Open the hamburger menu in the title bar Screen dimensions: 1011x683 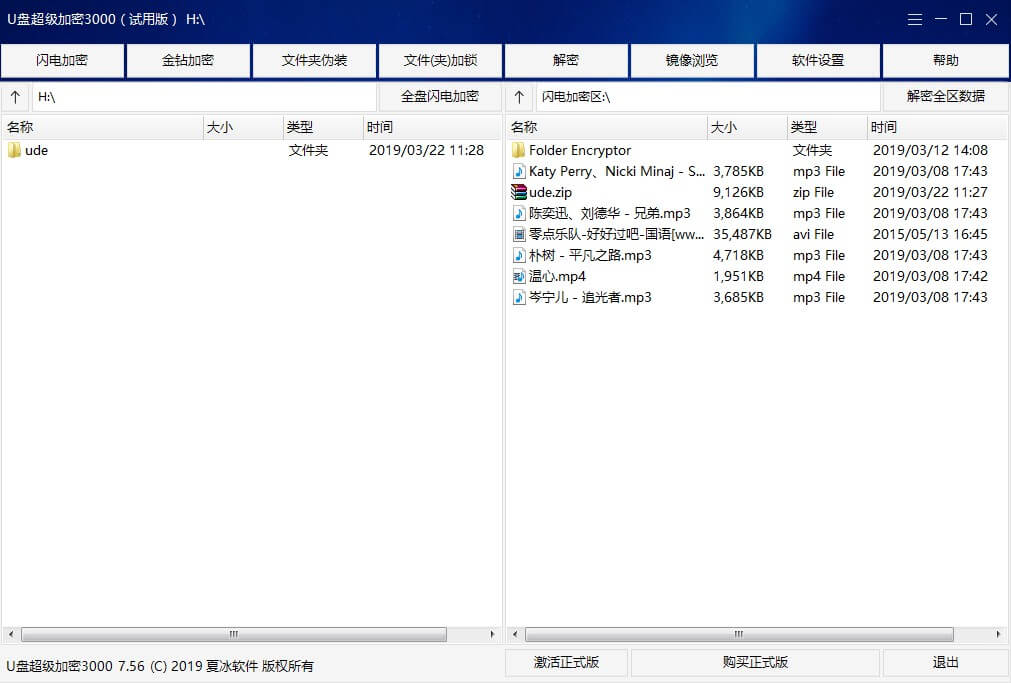tap(914, 19)
